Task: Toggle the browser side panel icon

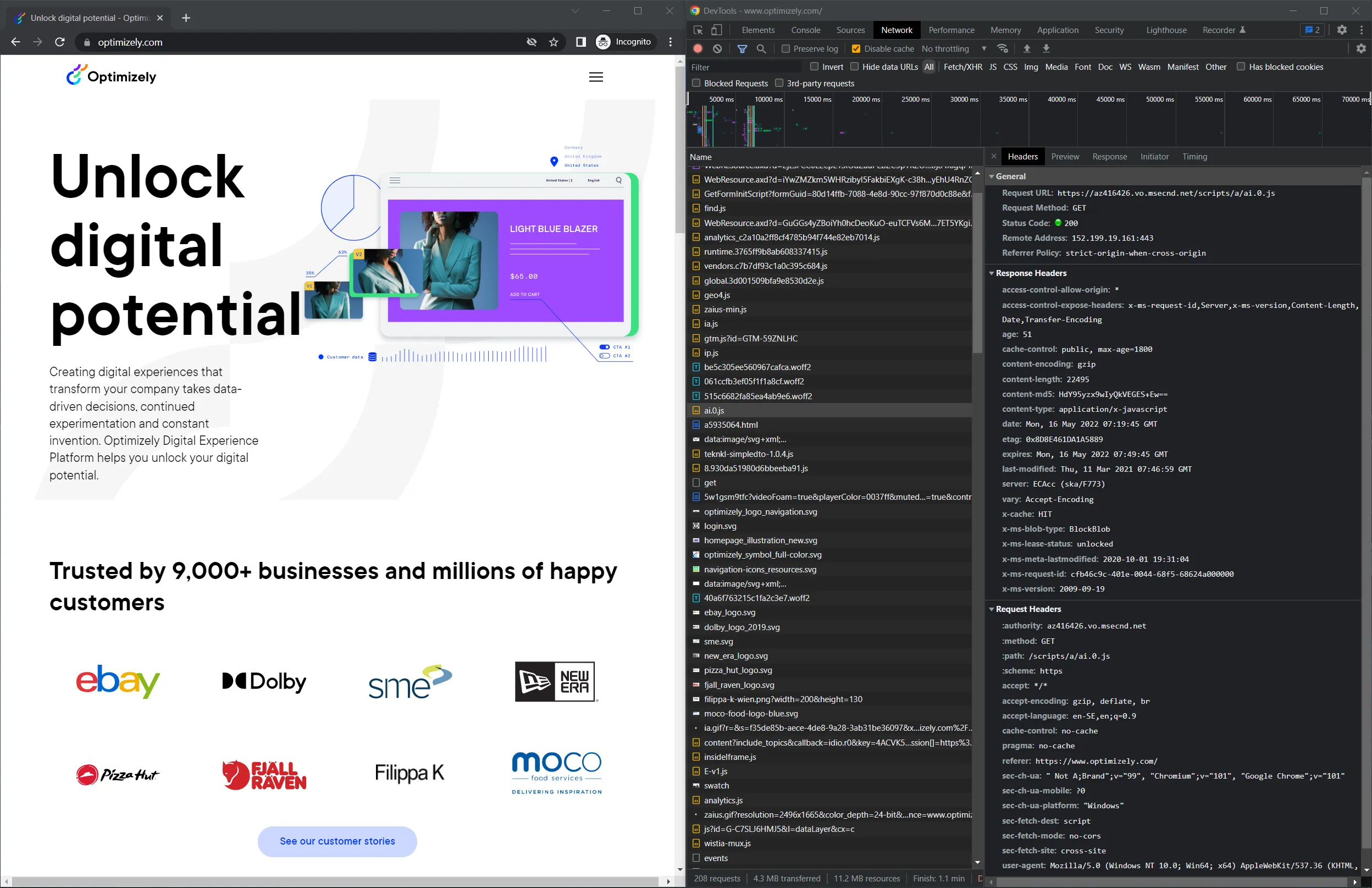Action: (580, 42)
